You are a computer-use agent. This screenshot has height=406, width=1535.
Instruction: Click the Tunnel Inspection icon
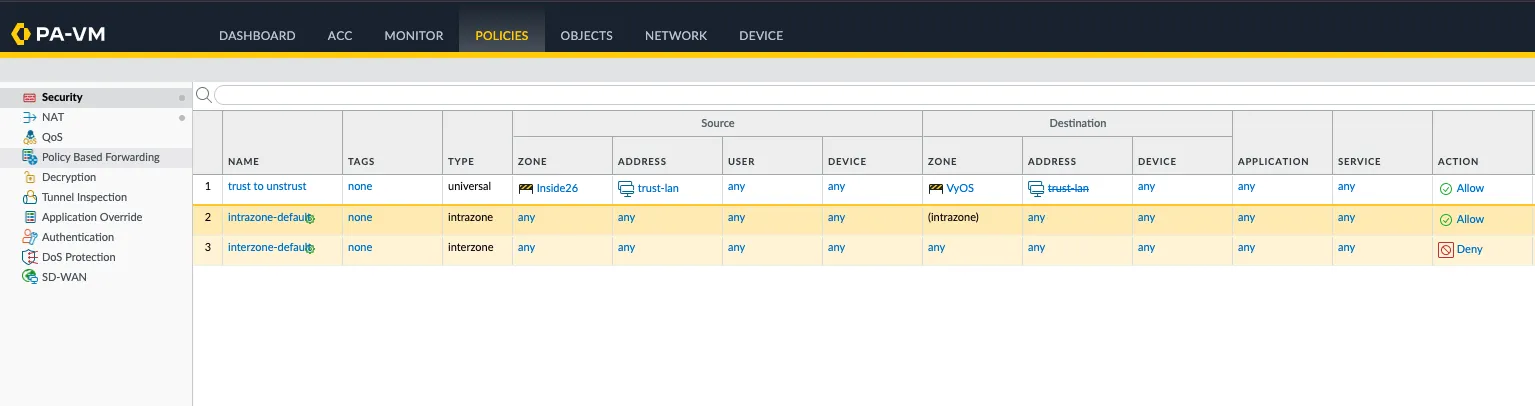tap(29, 197)
